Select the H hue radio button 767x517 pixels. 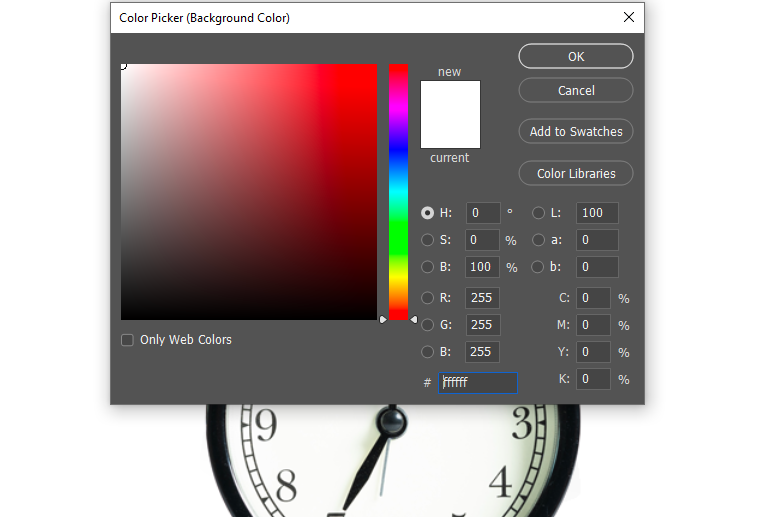(x=428, y=213)
